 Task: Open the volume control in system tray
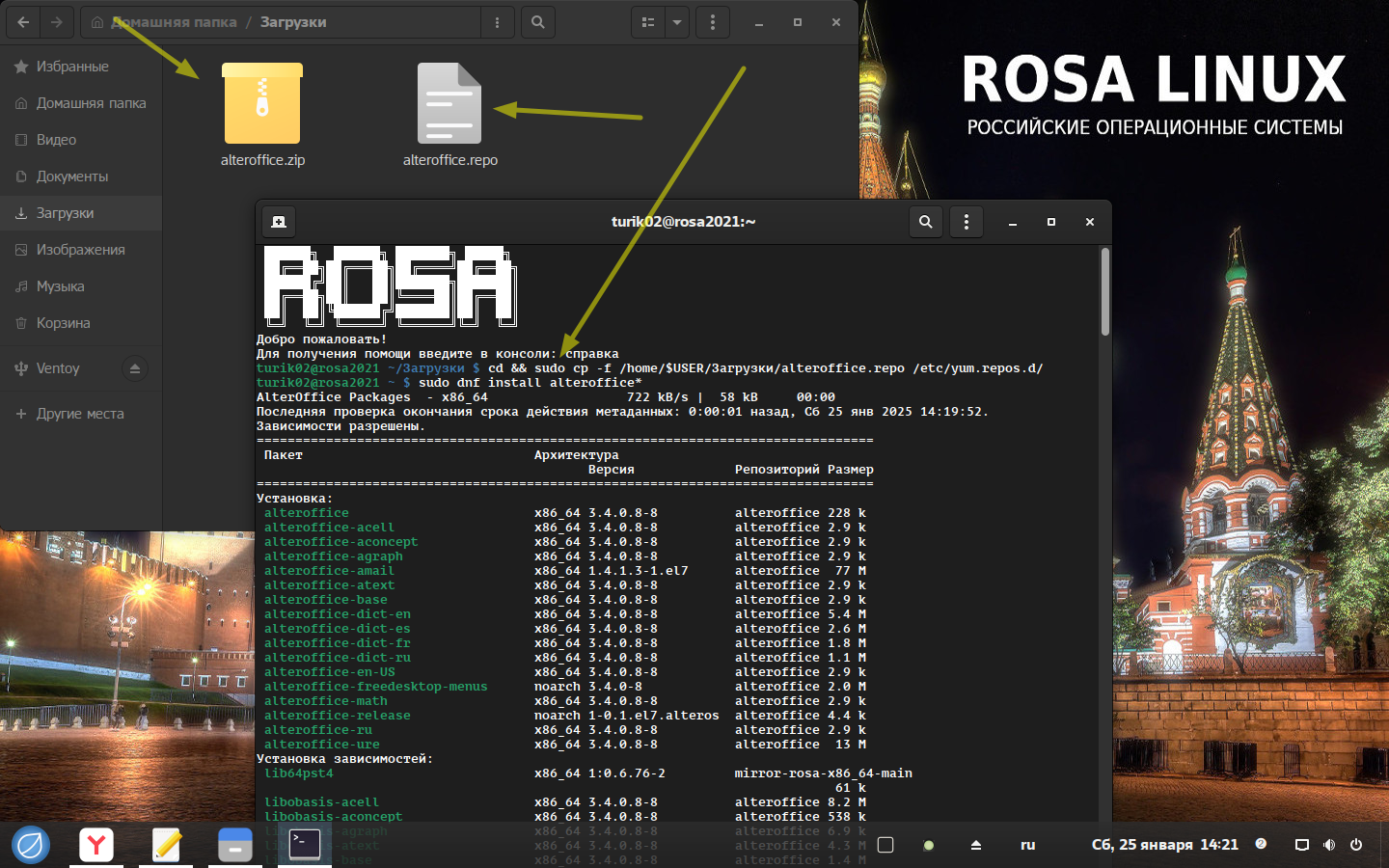tap(1329, 845)
